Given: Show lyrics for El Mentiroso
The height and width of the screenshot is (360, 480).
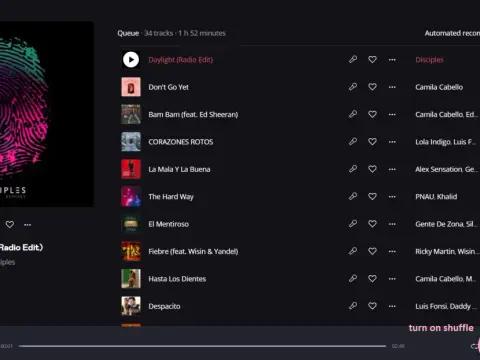Looking at the screenshot, I should click(x=353, y=224).
